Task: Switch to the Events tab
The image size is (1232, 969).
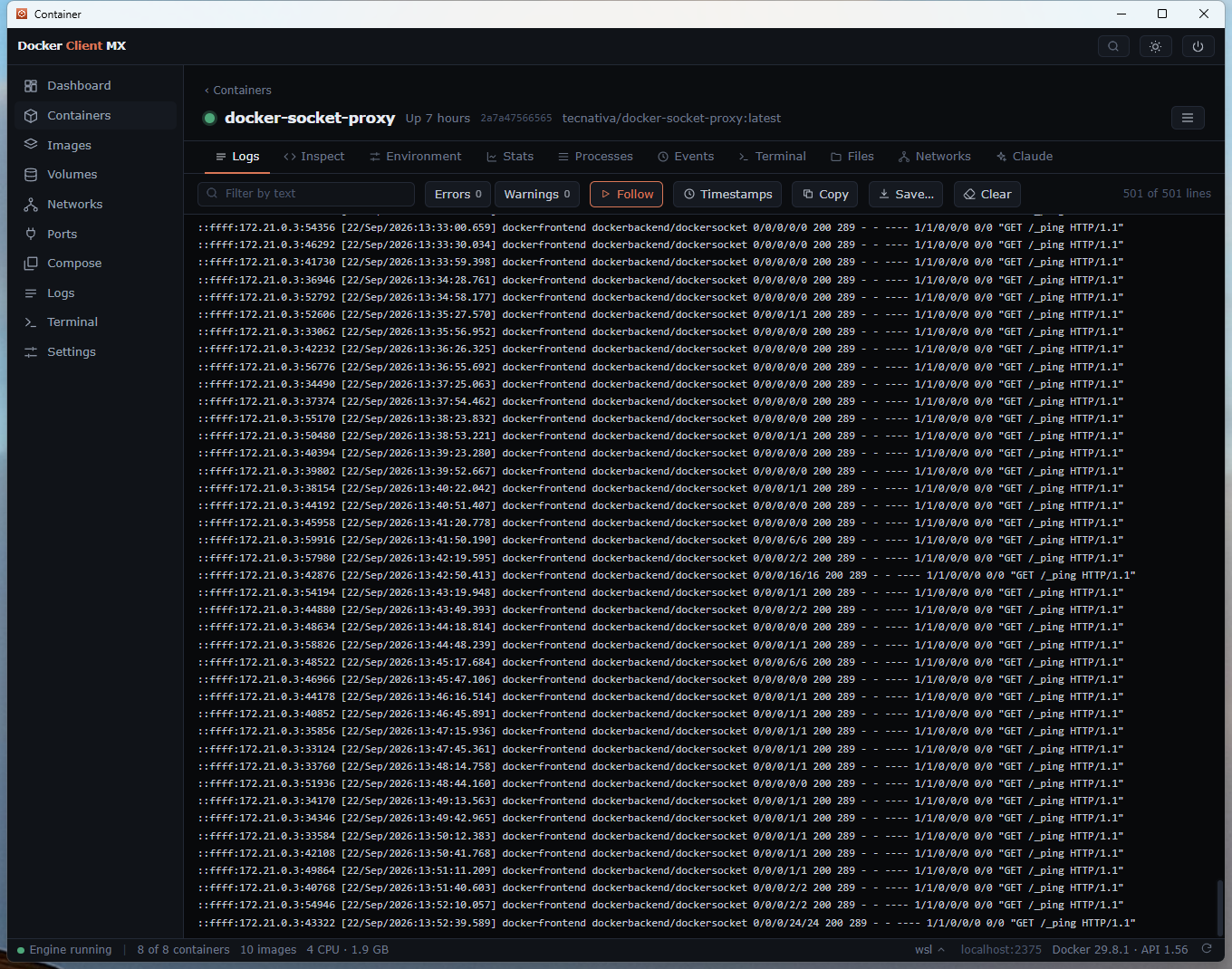Action: point(686,156)
